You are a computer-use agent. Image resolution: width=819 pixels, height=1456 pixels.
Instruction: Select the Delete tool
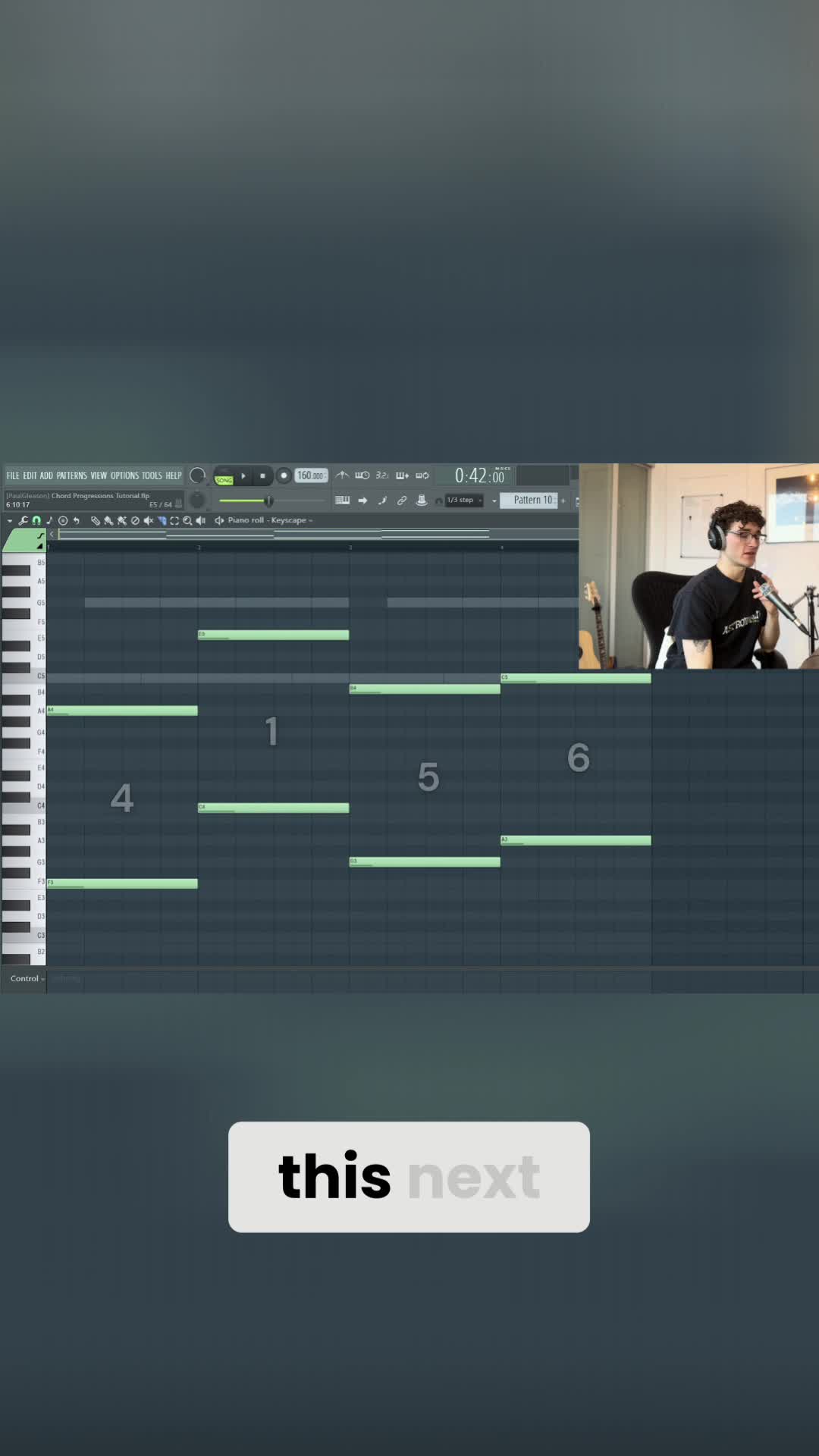(x=135, y=520)
